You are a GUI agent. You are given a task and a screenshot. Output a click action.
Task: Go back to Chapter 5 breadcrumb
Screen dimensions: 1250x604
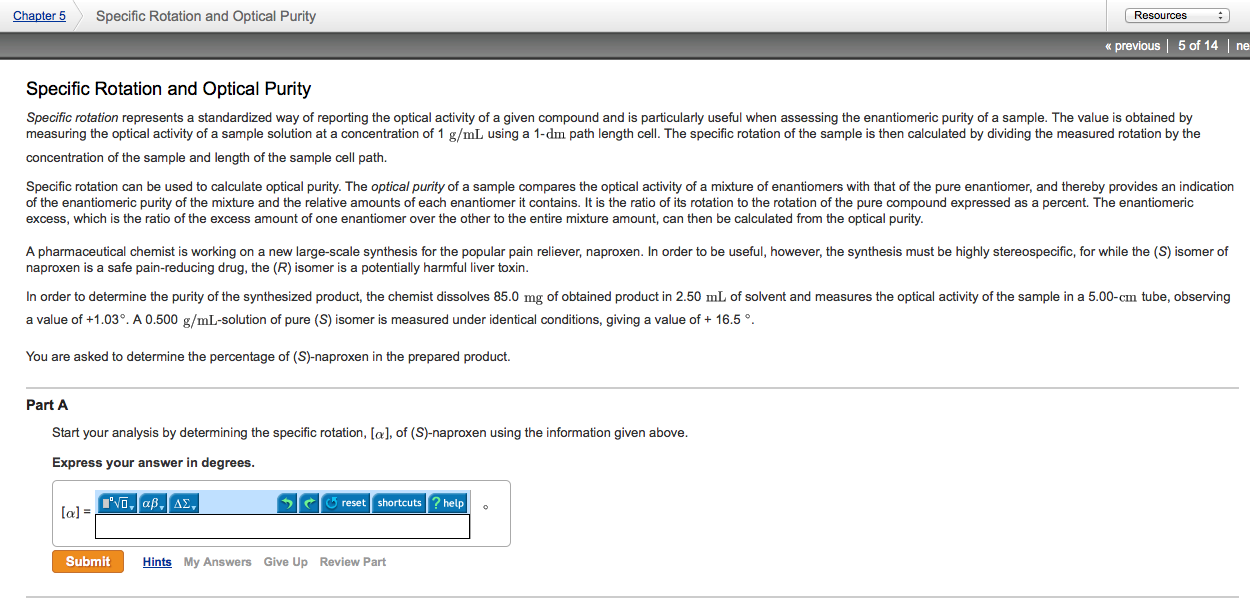40,16
